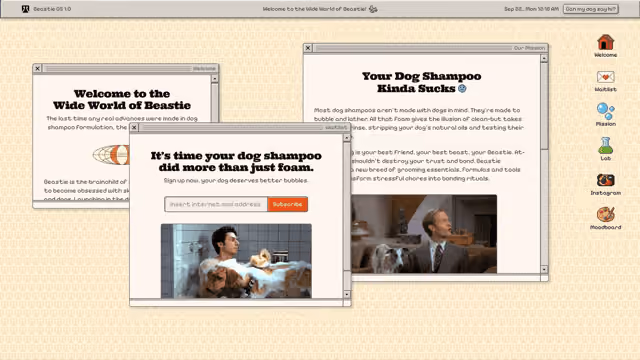Open the Moodboard palette desktop icon
This screenshot has height=360, width=640.
point(605,218)
